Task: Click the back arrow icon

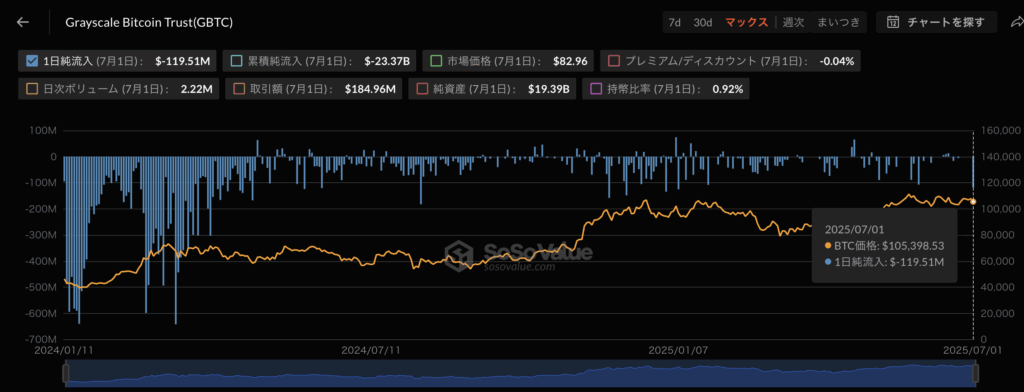Action: click(x=24, y=22)
